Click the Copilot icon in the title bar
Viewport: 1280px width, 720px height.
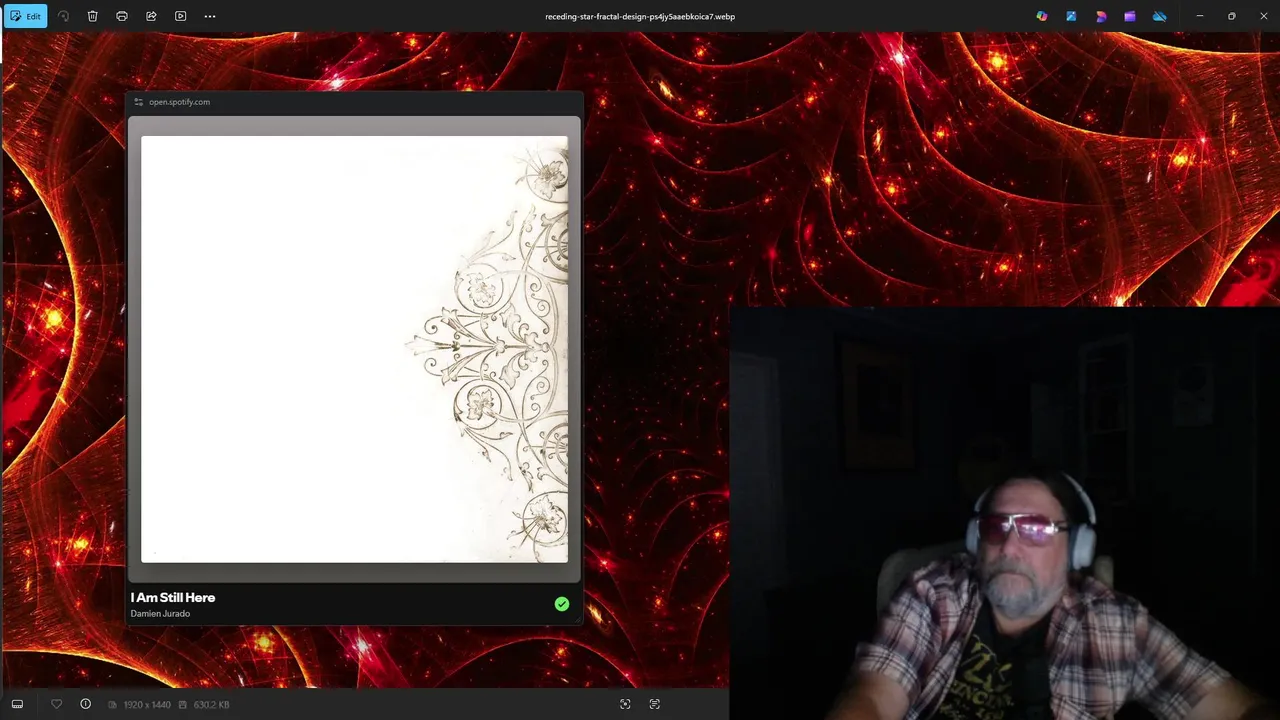pos(1042,16)
